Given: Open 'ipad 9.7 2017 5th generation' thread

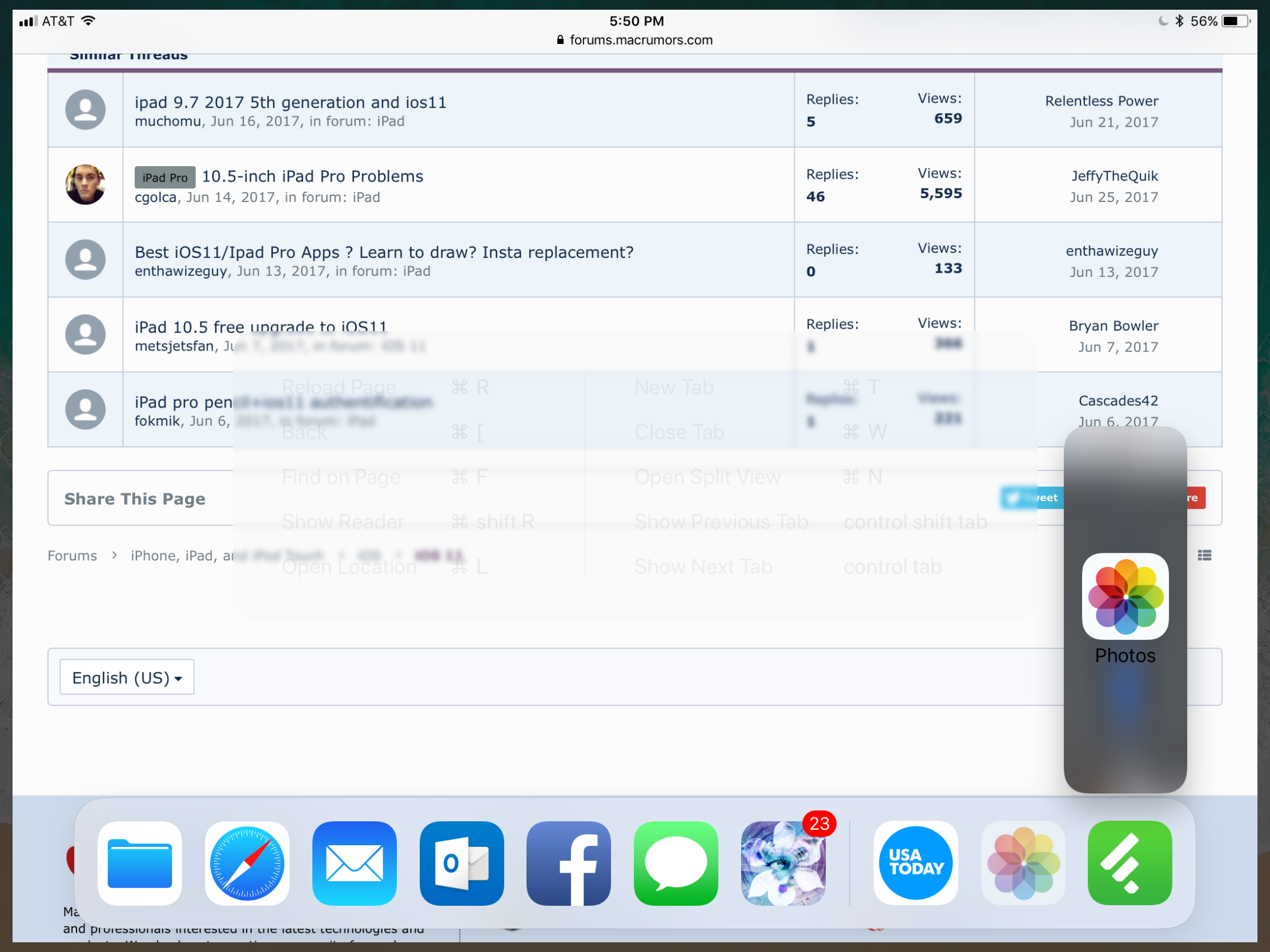Looking at the screenshot, I should [291, 102].
